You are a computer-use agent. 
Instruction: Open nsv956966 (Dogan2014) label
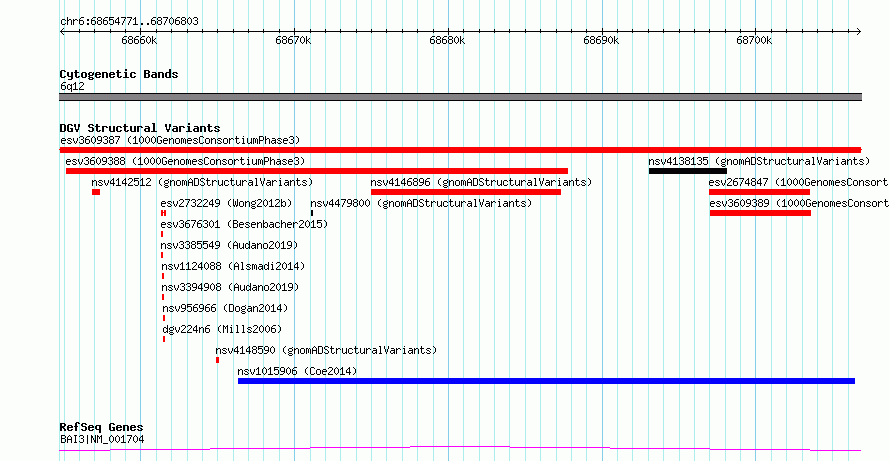[225, 308]
